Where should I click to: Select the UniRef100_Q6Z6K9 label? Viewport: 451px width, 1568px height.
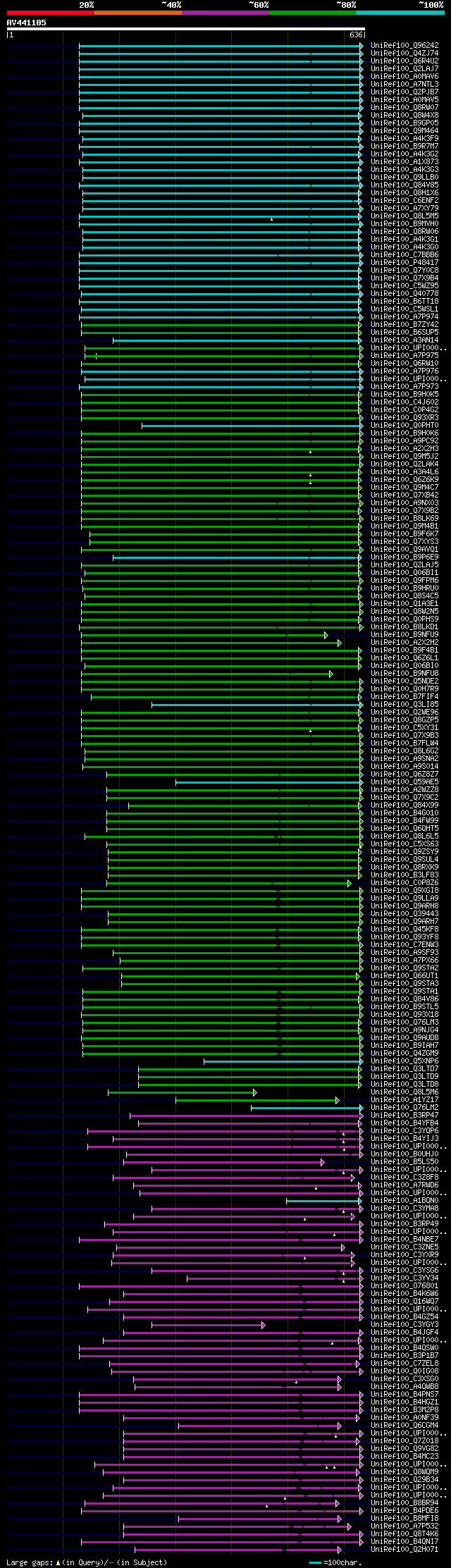(x=404, y=479)
